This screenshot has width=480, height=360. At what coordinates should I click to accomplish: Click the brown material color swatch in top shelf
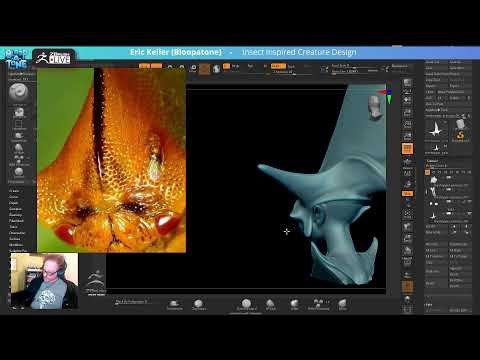coord(204,69)
